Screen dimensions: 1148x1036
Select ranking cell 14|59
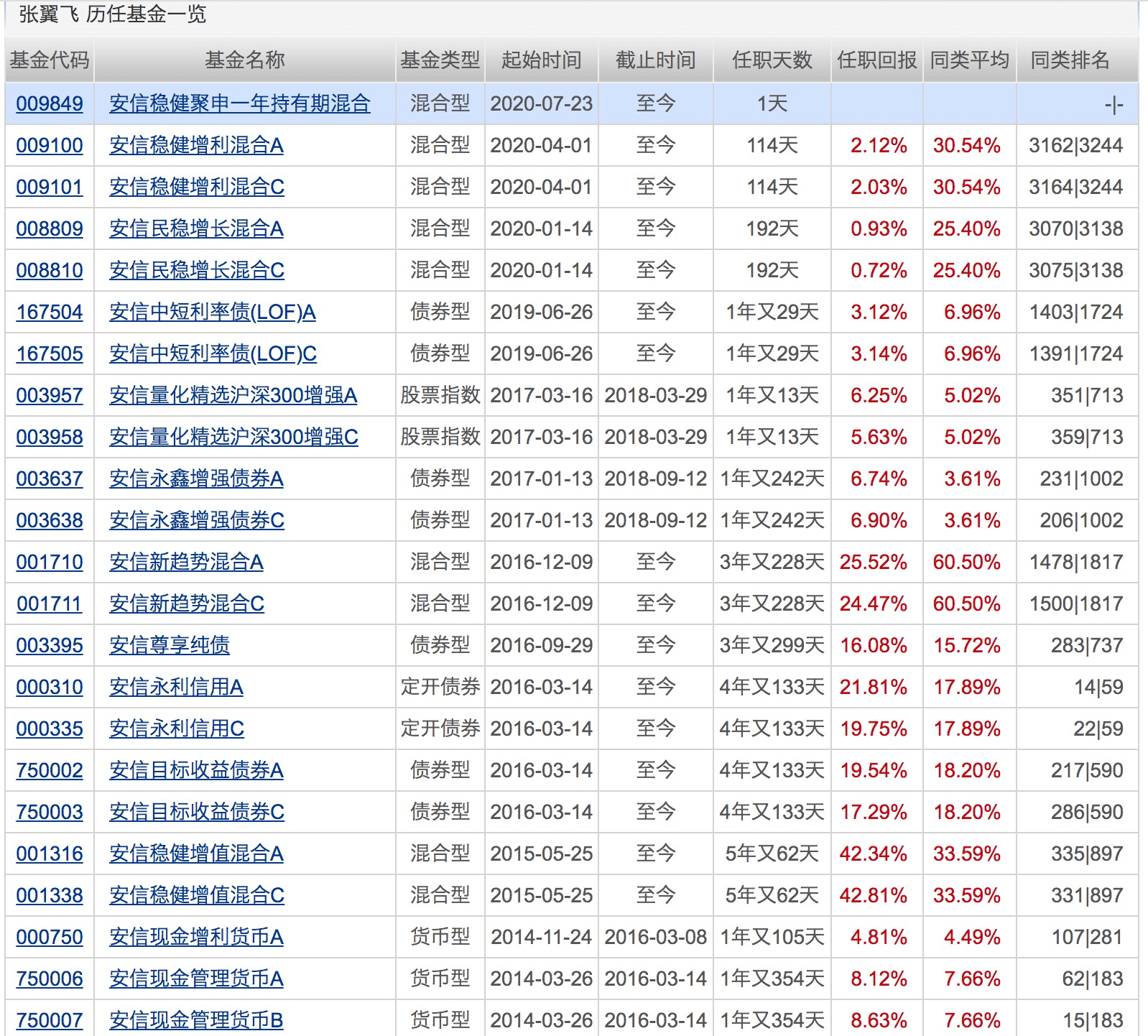coord(1098,687)
